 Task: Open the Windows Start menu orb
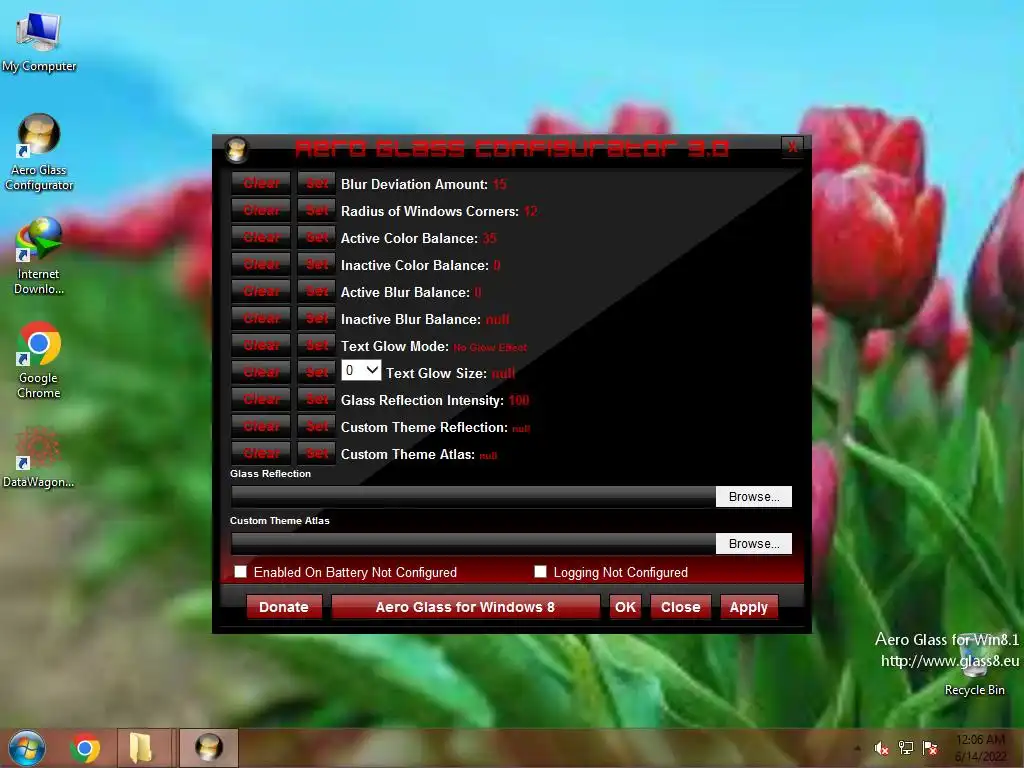[x=27, y=748]
